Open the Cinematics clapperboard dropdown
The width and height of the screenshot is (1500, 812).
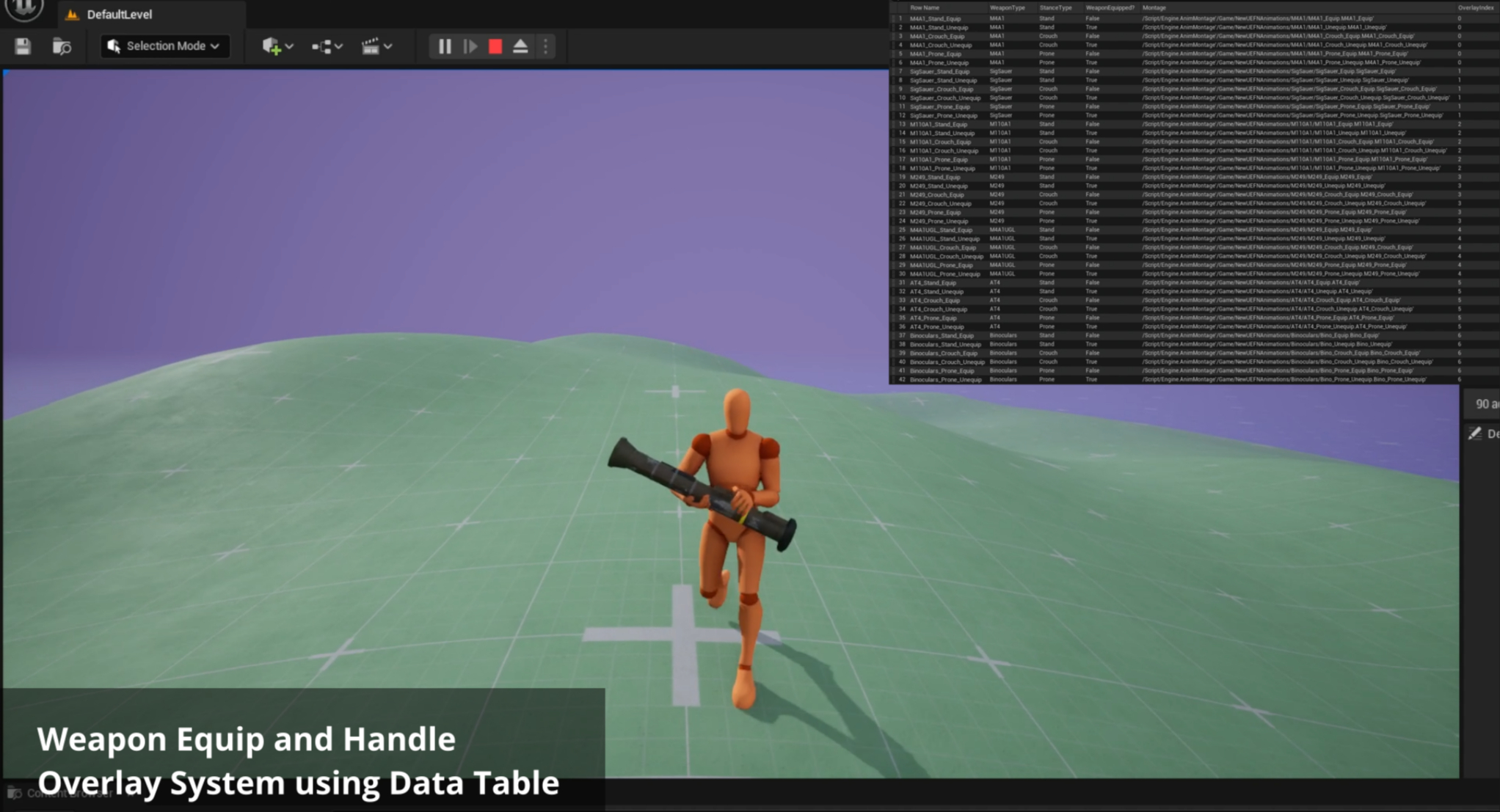(376, 46)
